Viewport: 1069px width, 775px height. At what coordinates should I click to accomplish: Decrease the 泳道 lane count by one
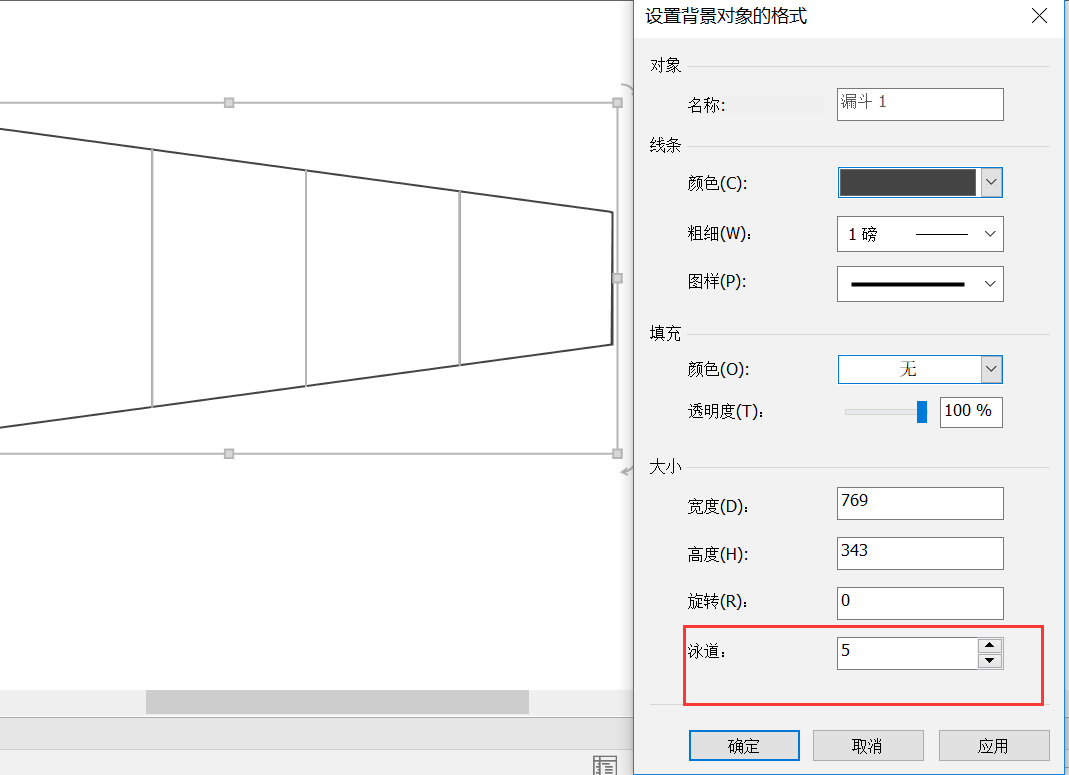pos(990,661)
